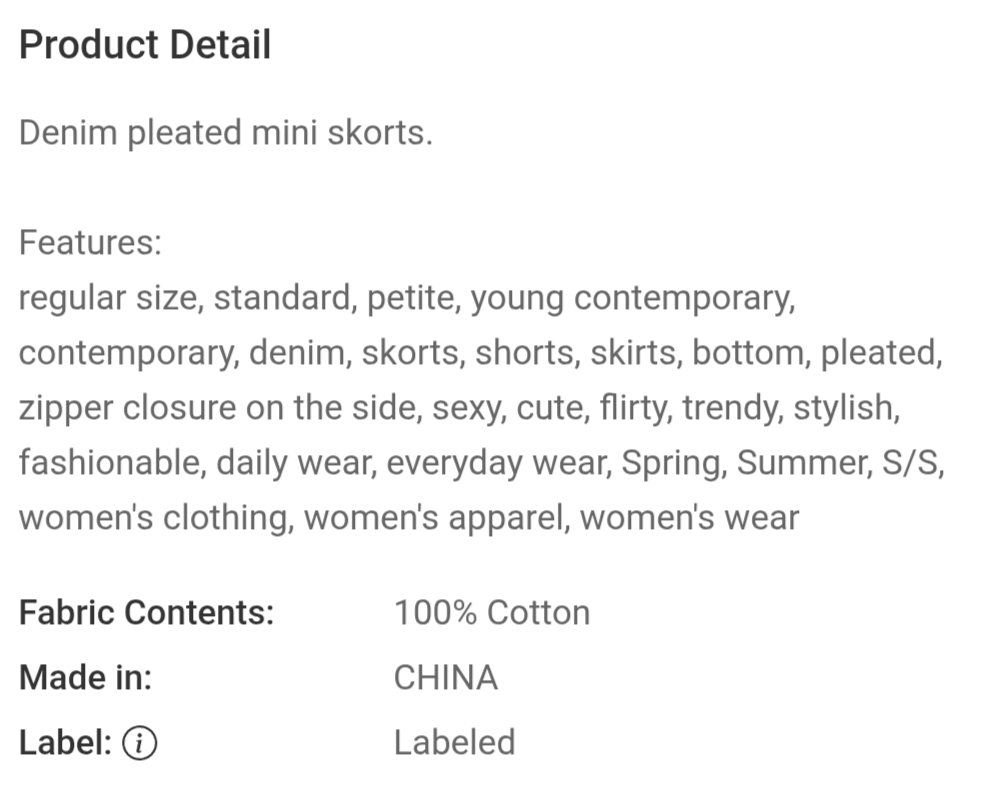Click the Made in: label
Image resolution: width=991 pixels, height=794 pixels.
tap(85, 678)
